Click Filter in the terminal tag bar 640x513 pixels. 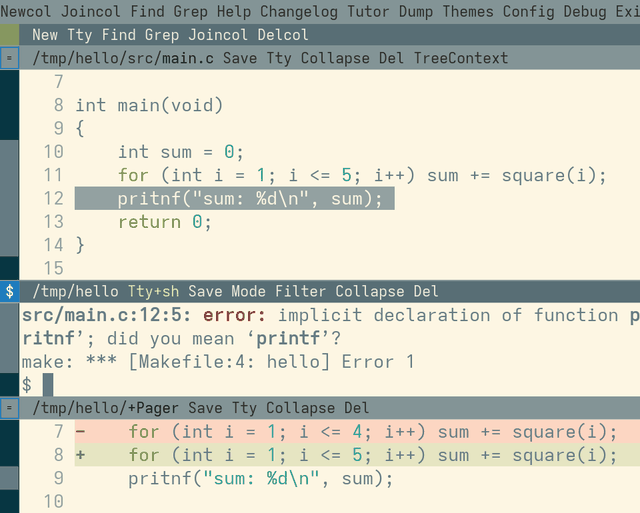(300, 291)
